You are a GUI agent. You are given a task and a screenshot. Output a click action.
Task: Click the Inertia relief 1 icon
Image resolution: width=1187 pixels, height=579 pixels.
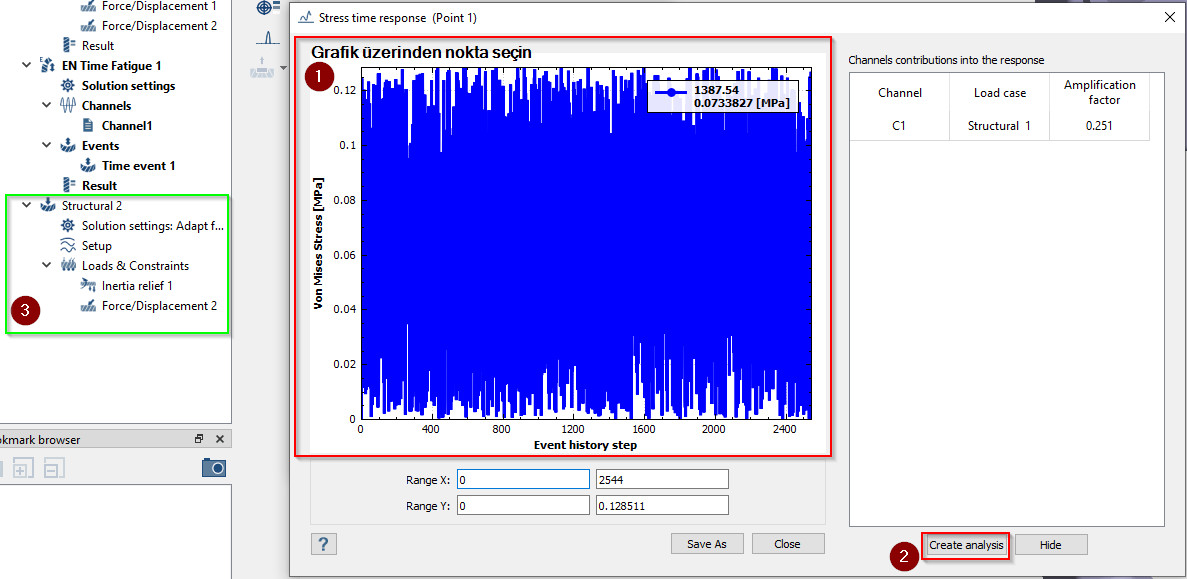89,286
